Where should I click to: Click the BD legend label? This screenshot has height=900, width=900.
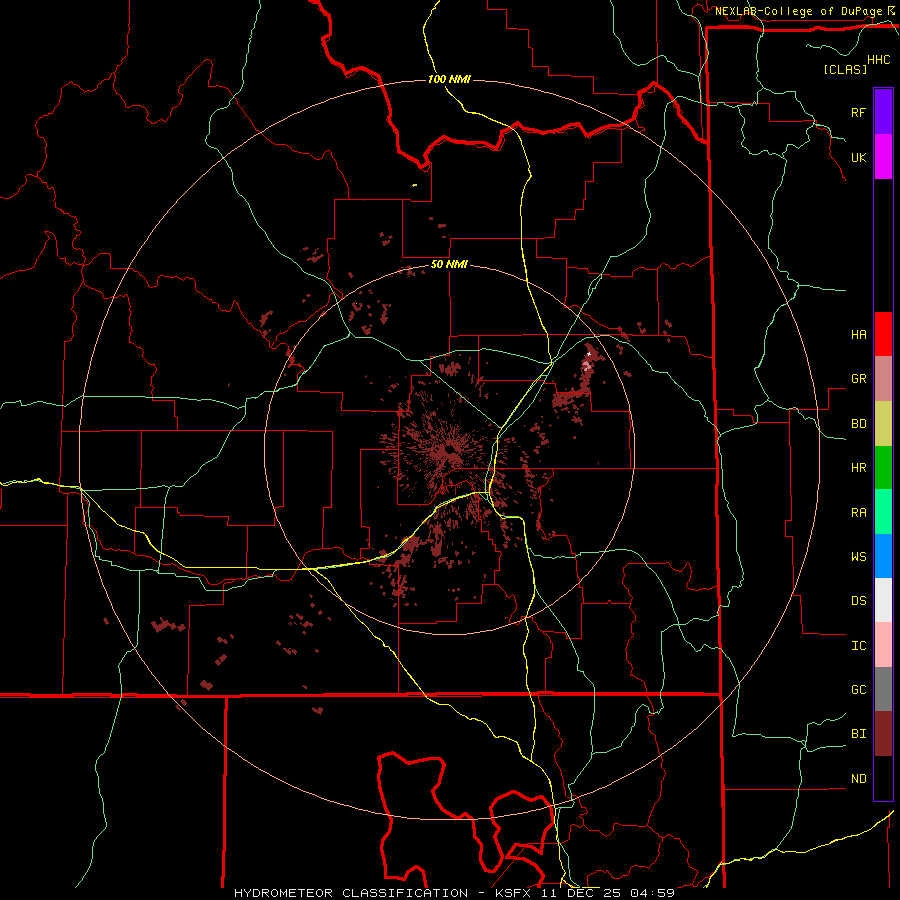[x=858, y=424]
